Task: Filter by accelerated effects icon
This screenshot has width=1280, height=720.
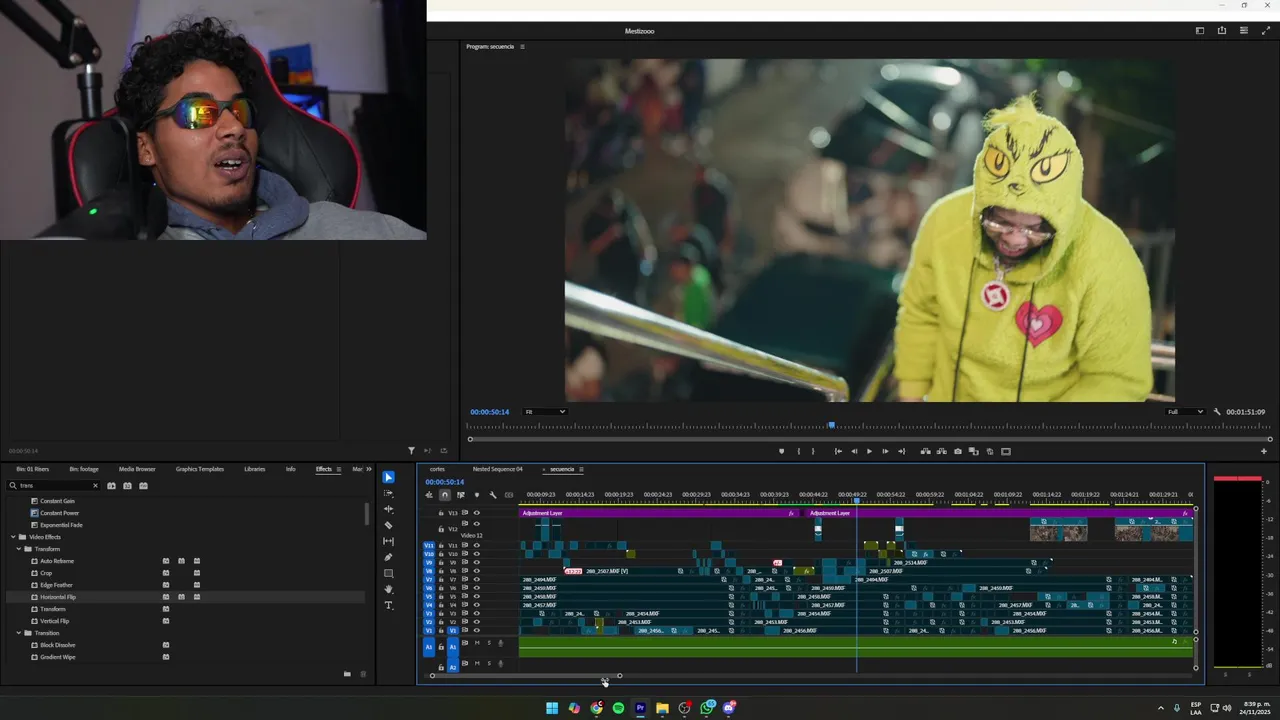Action: pos(112,486)
